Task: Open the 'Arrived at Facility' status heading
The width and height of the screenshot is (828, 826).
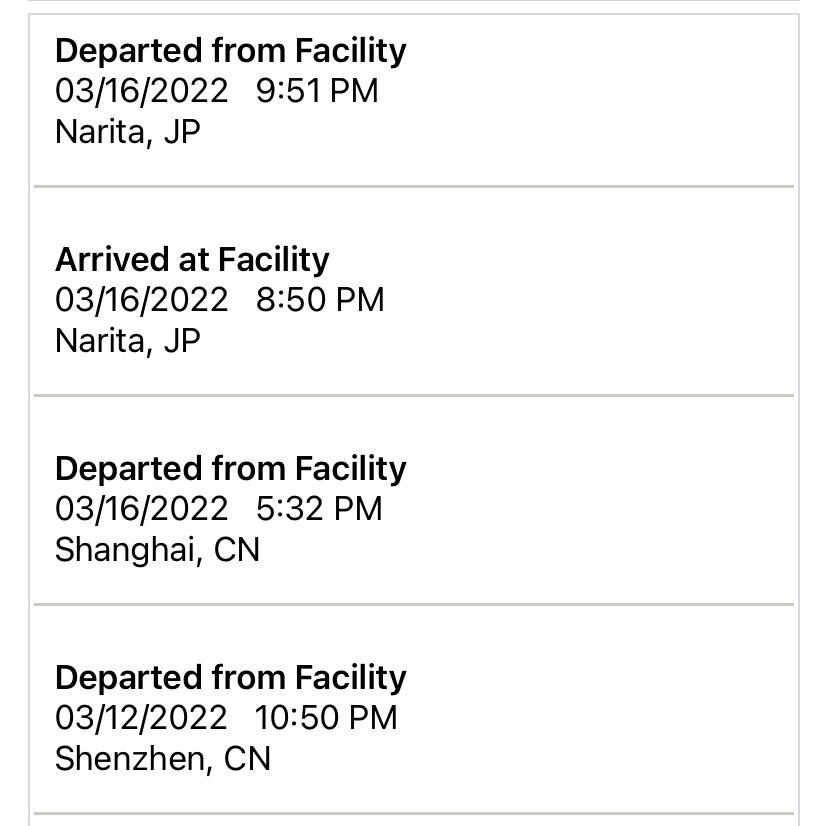Action: click(192, 260)
